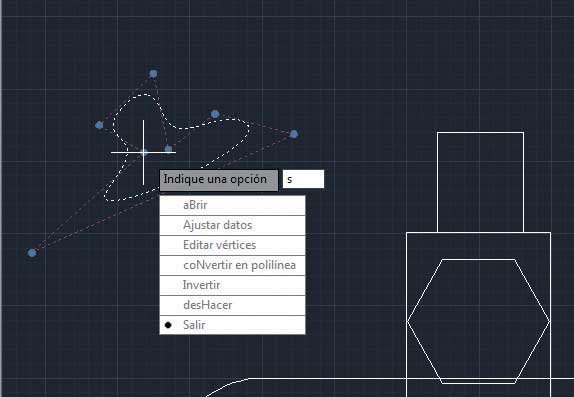Choose coNvertir en polilínea option
The width and height of the screenshot is (574, 397).
(232, 265)
